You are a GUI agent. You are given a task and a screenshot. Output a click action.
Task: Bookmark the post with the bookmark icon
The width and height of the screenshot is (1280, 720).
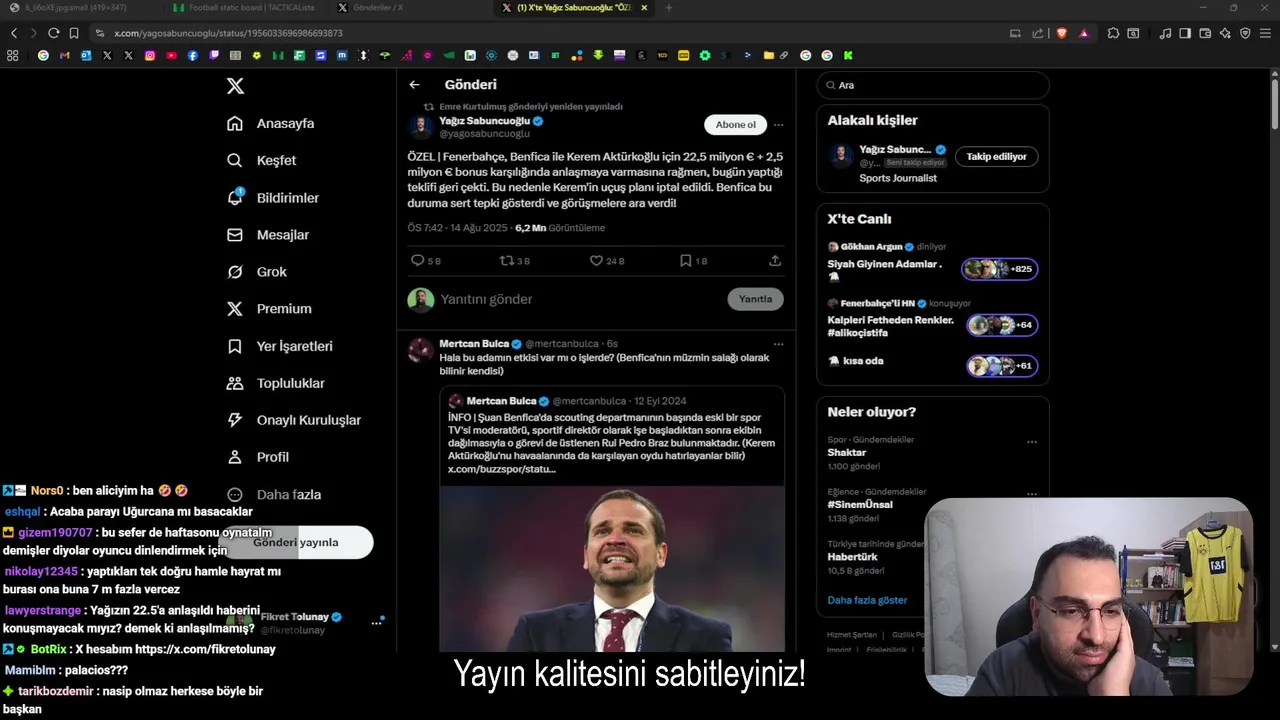point(685,260)
